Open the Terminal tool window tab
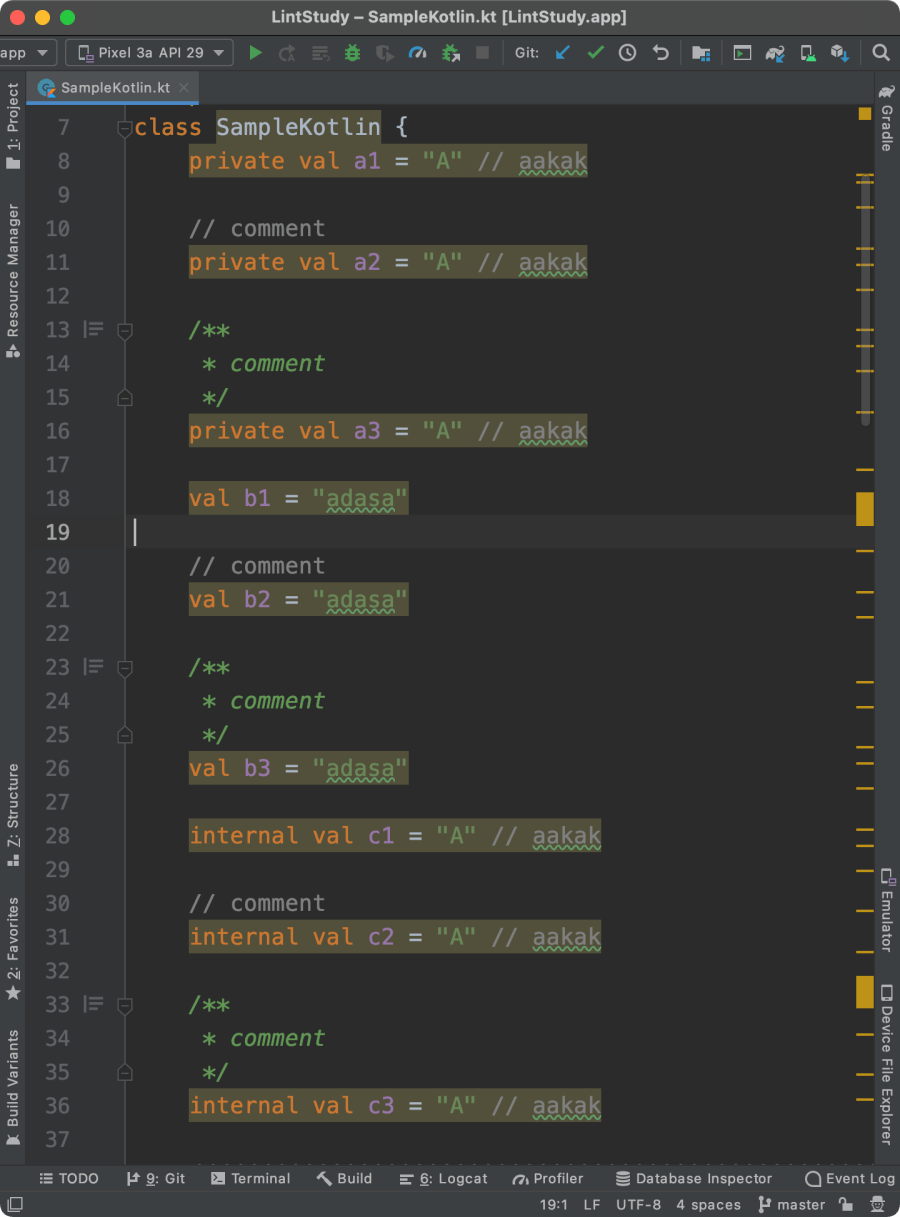This screenshot has width=900, height=1217. tap(250, 1178)
